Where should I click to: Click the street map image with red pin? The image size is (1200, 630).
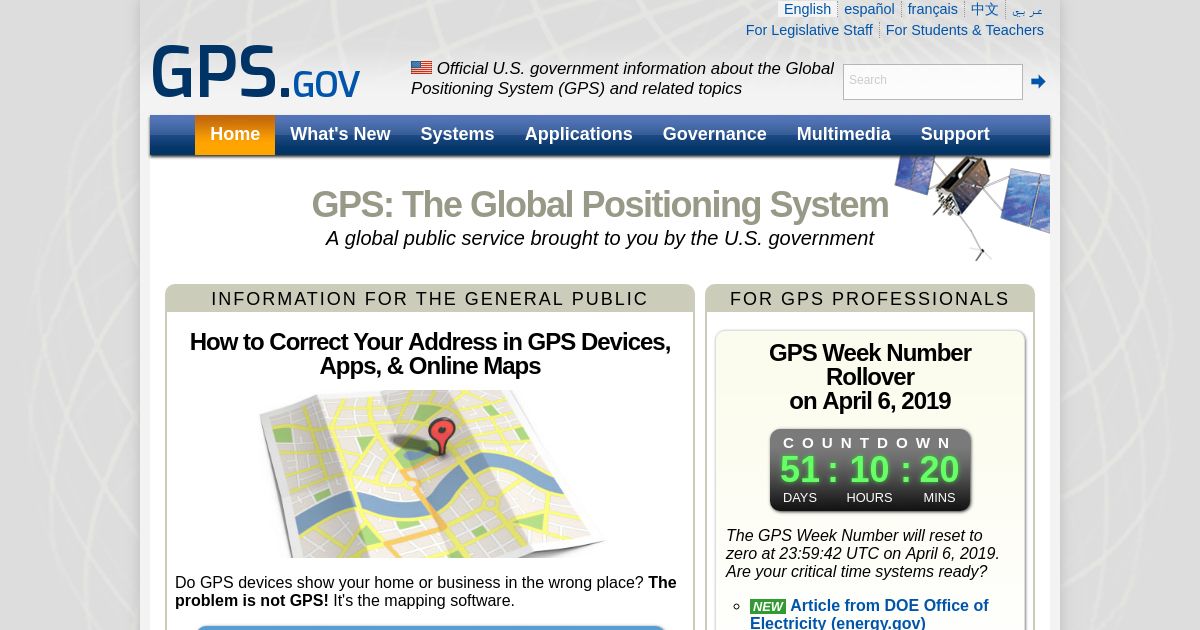pos(432,473)
